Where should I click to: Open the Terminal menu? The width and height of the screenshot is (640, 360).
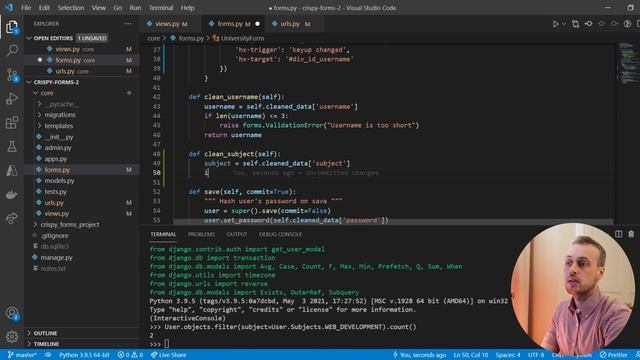point(161,8)
